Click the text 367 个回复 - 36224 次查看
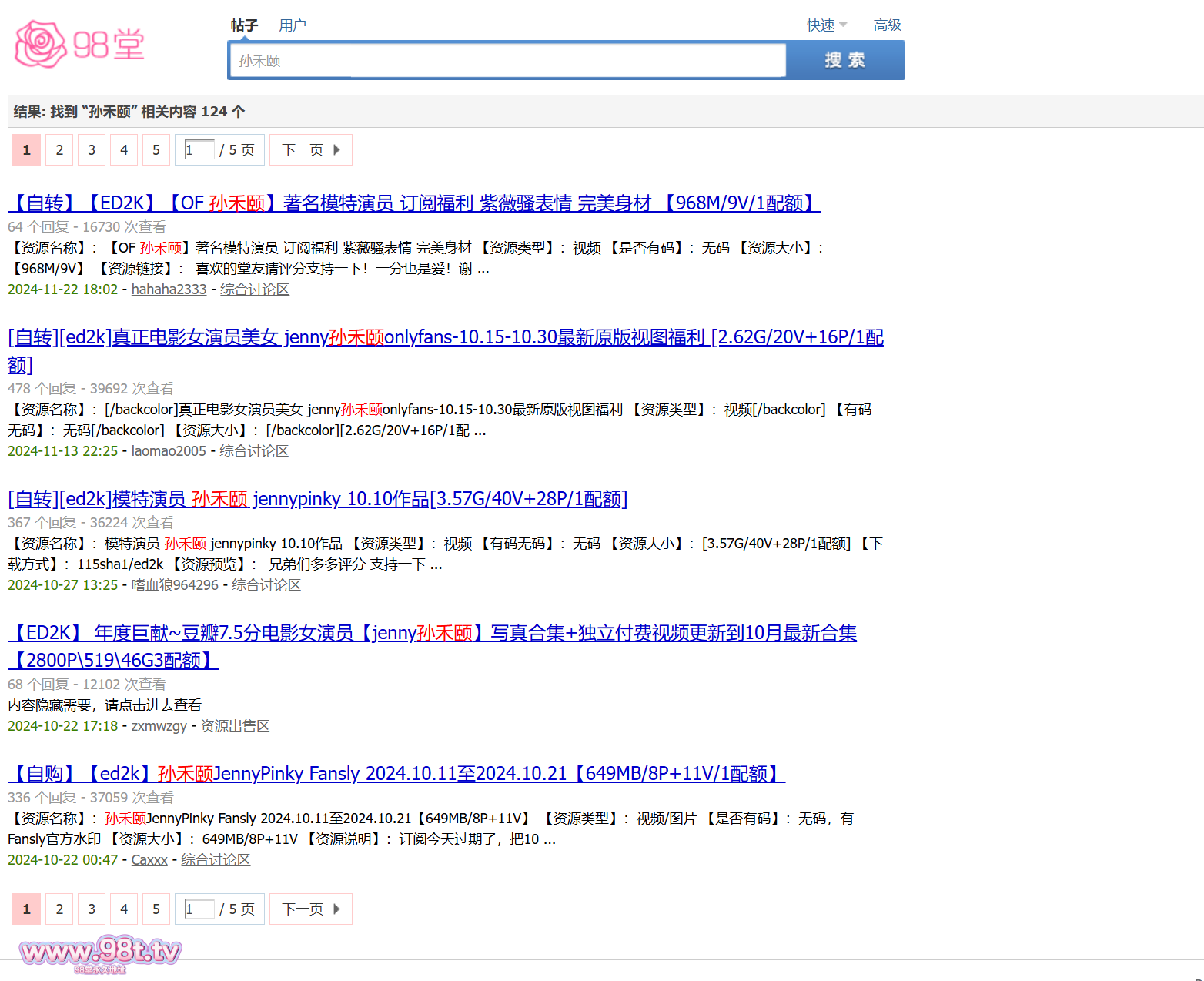Viewport: 1204px width, 981px height. click(91, 523)
